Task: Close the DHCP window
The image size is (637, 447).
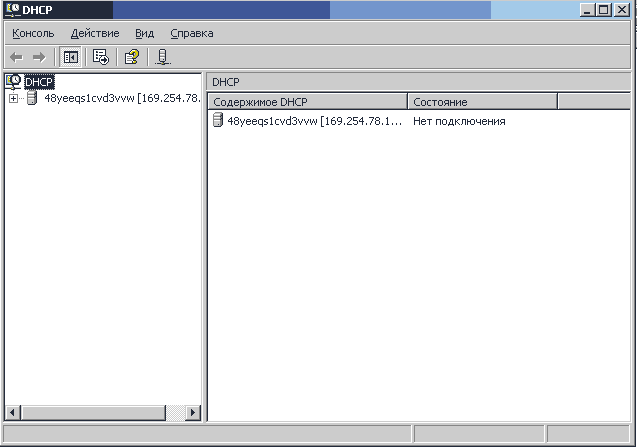Action: click(x=621, y=10)
